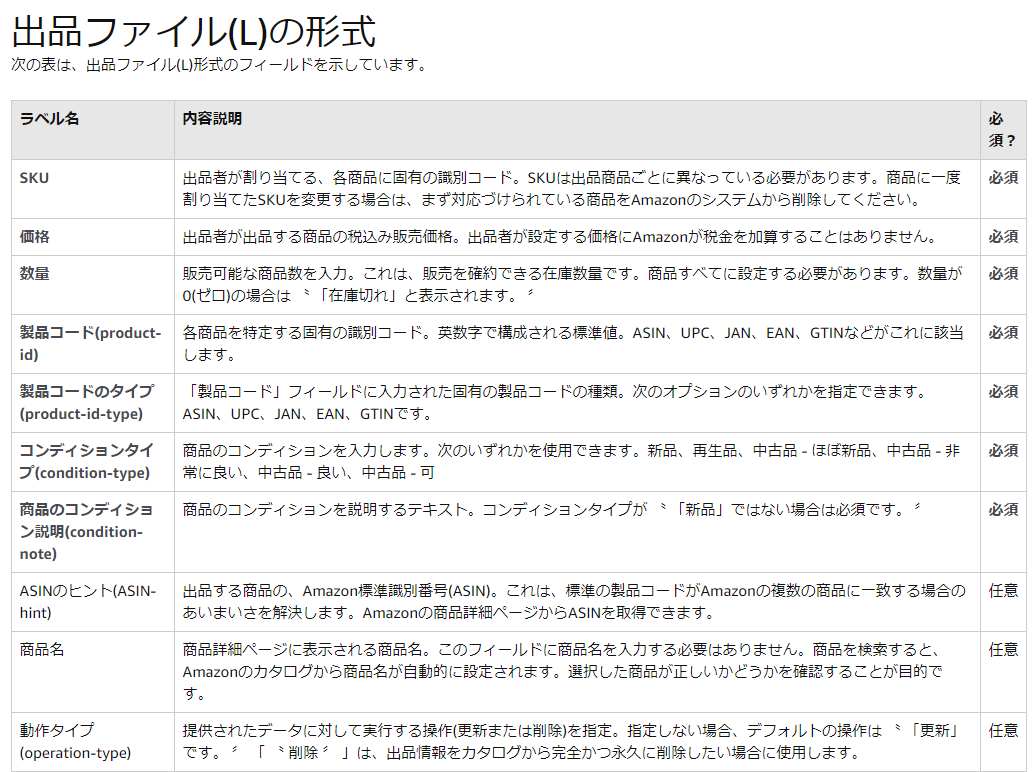1035x772 pixels.
Task: Click the 任意 cell in the 商品名 row
Action: pyautogui.click(x=1003, y=649)
